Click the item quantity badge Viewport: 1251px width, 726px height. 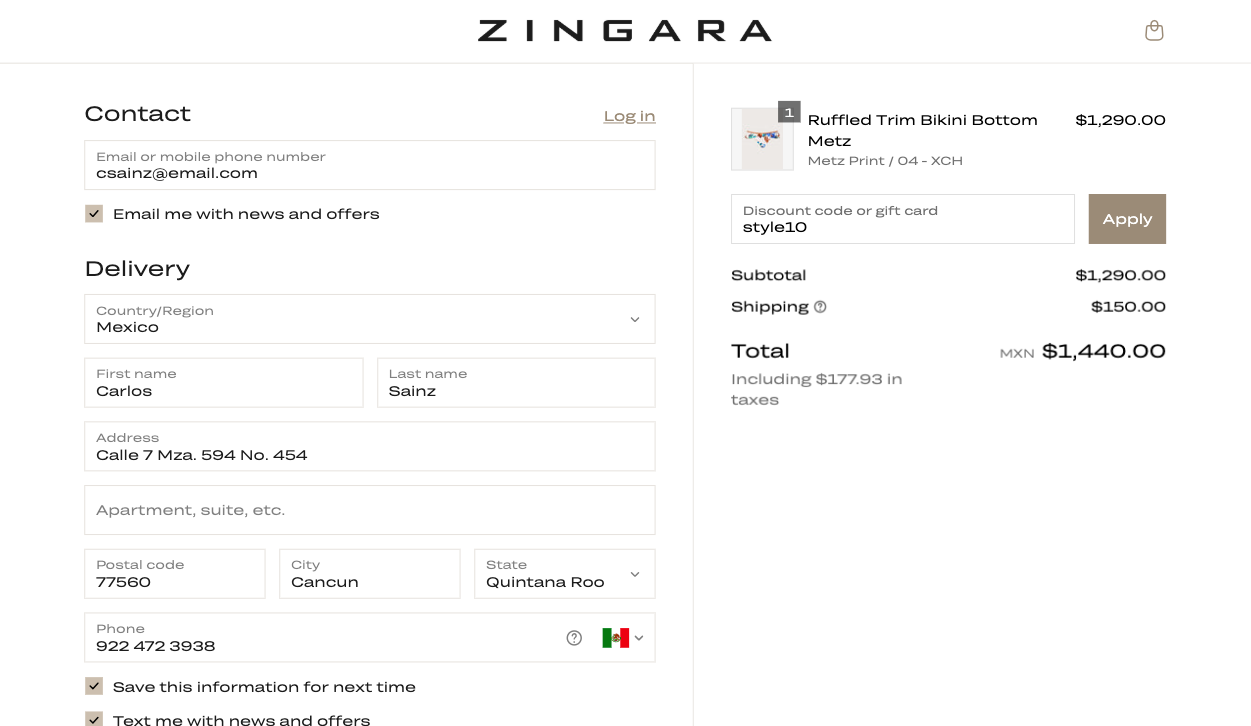coord(789,113)
